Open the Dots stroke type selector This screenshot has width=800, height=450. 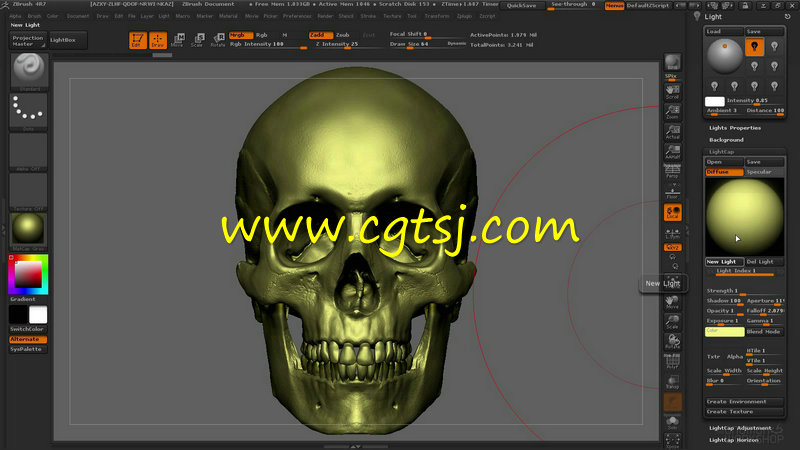29,111
